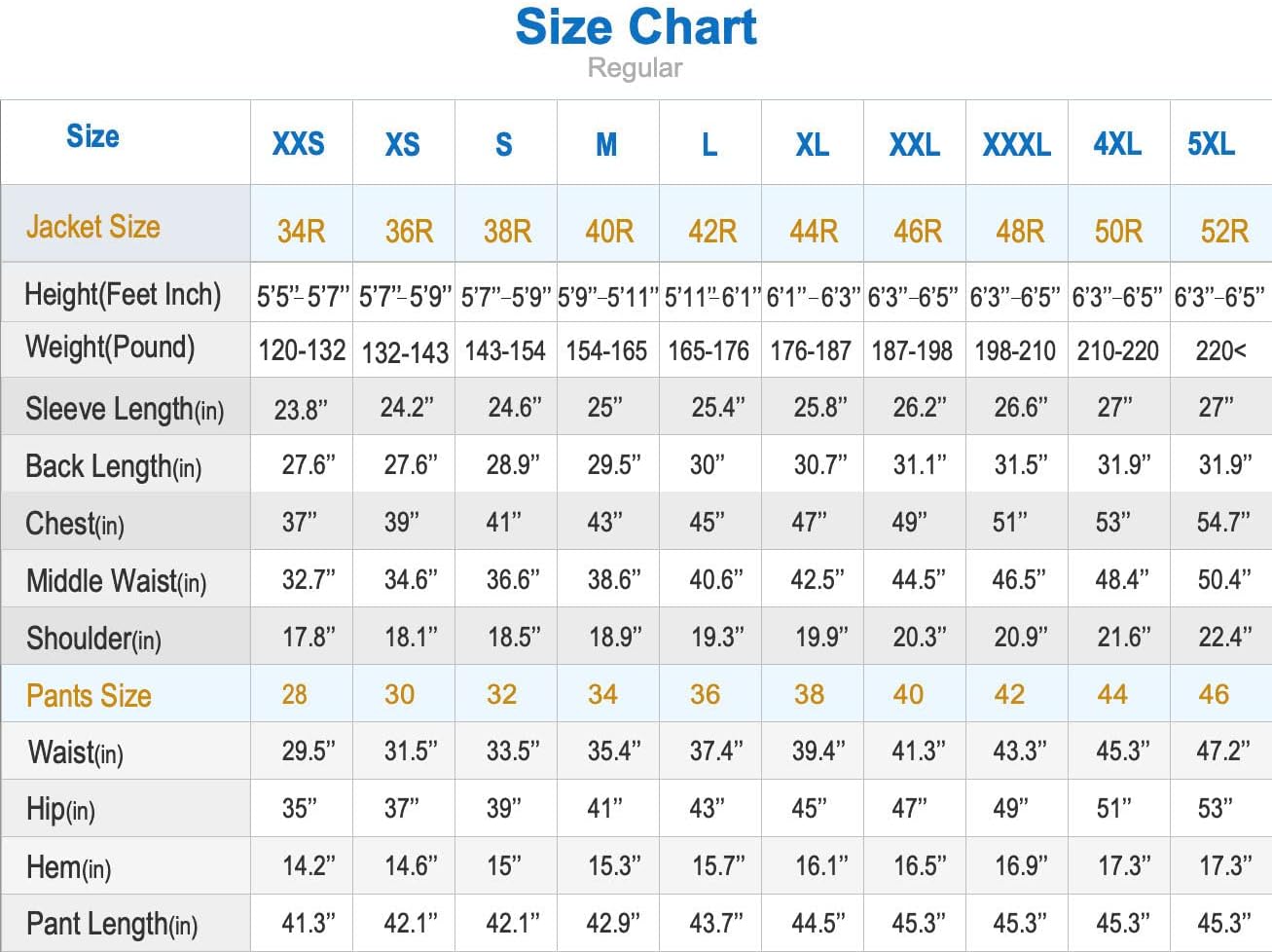Select pants size 34 cell
The image size is (1272, 952).
(x=602, y=694)
